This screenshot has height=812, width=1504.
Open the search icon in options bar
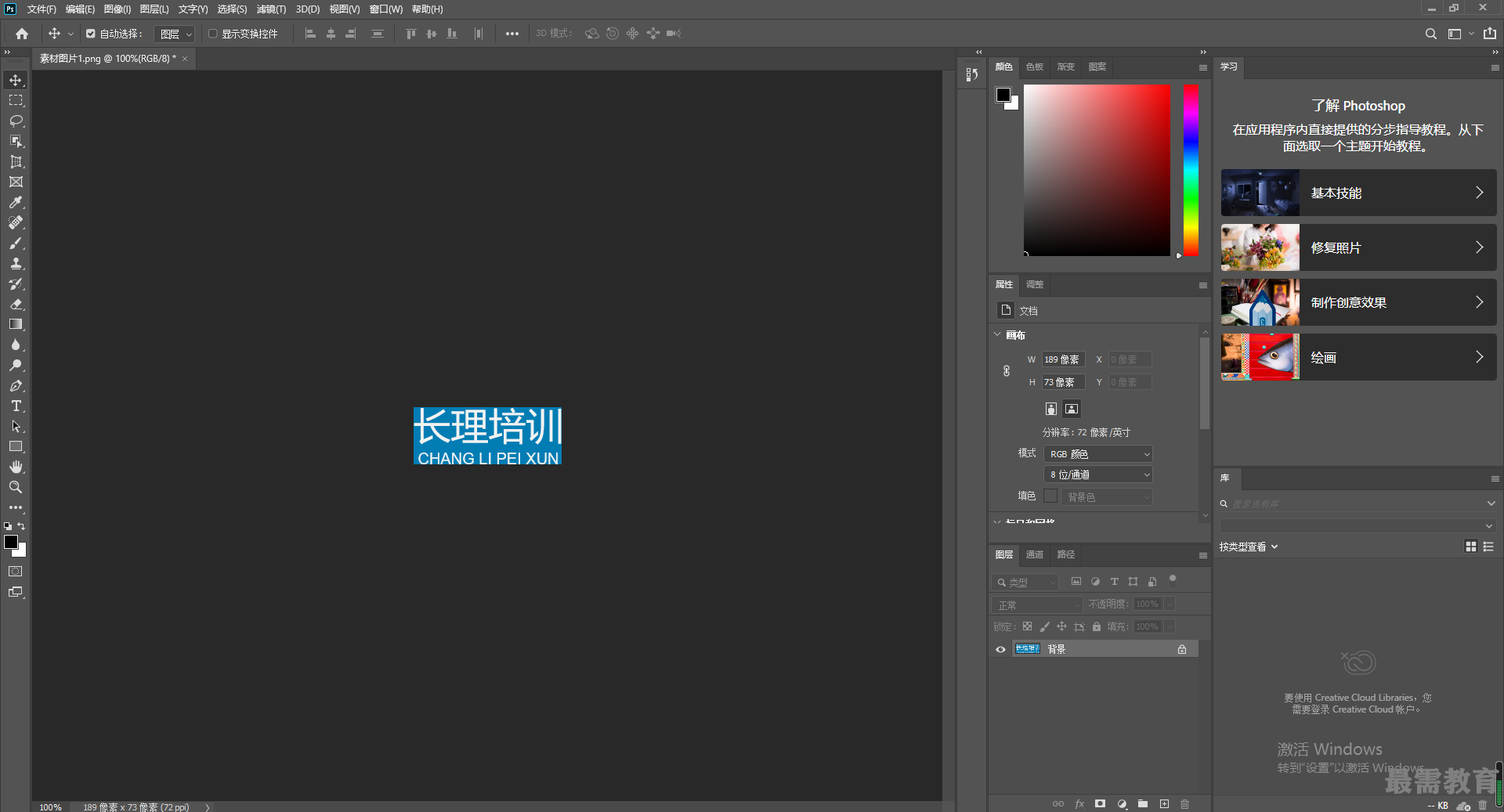[1430, 34]
